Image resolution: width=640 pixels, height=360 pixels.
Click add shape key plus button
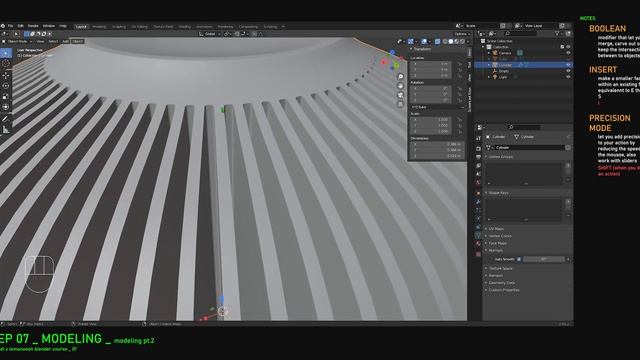click(x=568, y=202)
